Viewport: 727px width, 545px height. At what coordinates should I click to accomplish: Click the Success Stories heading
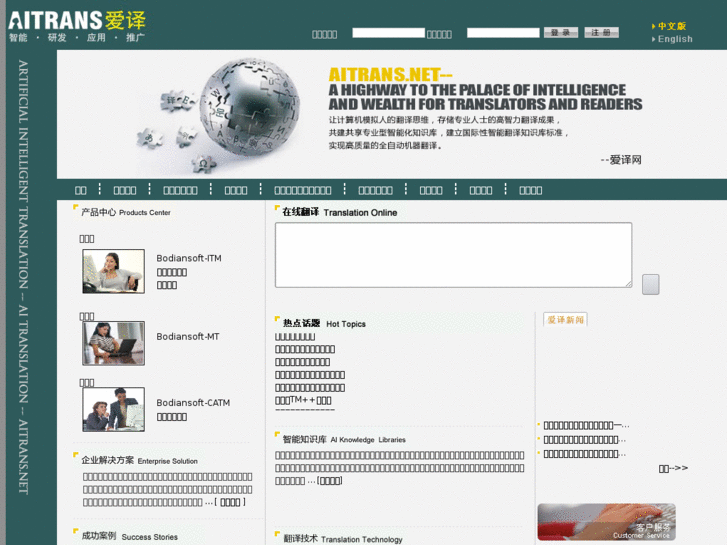pyautogui.click(x=129, y=536)
